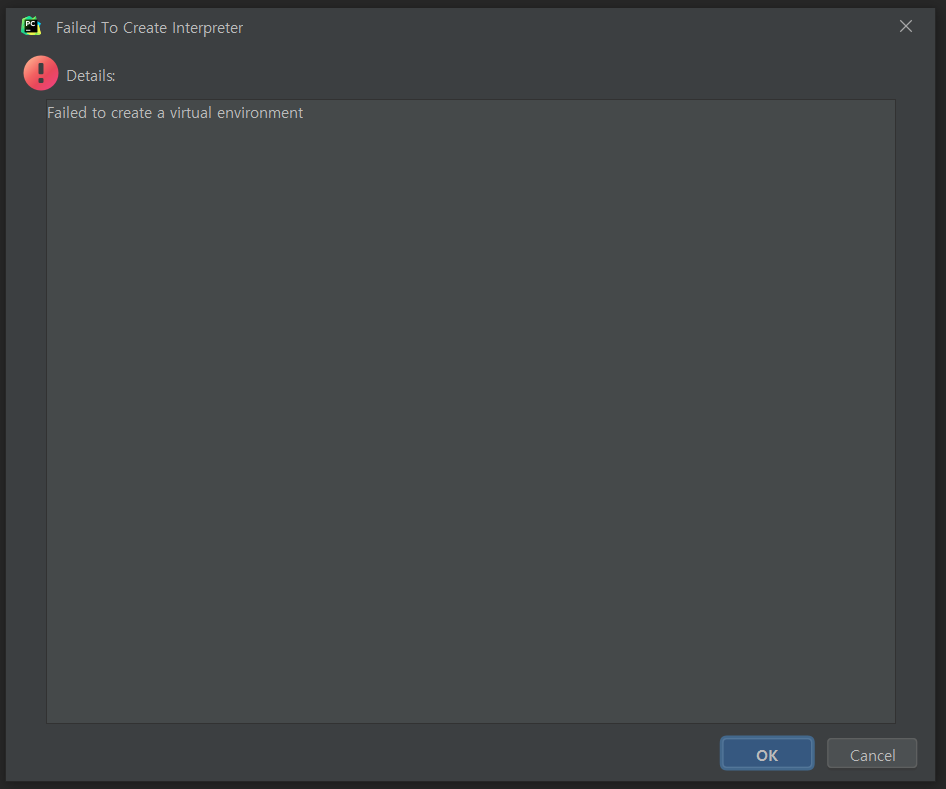Click the PyCharm logo in the title bar
This screenshot has height=789, width=946.
point(31,27)
